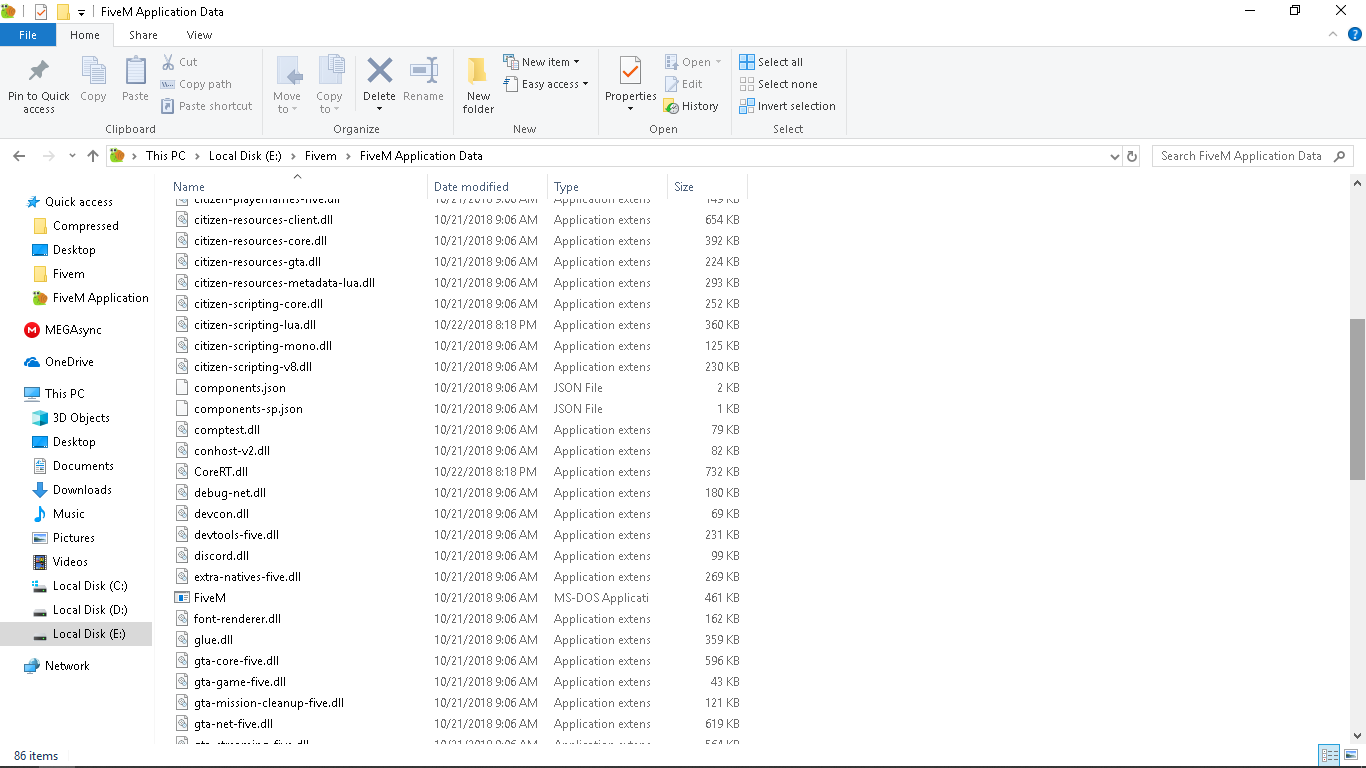Switch to large thumbnails view icon
Image resolution: width=1366 pixels, height=768 pixels.
[x=1352, y=755]
